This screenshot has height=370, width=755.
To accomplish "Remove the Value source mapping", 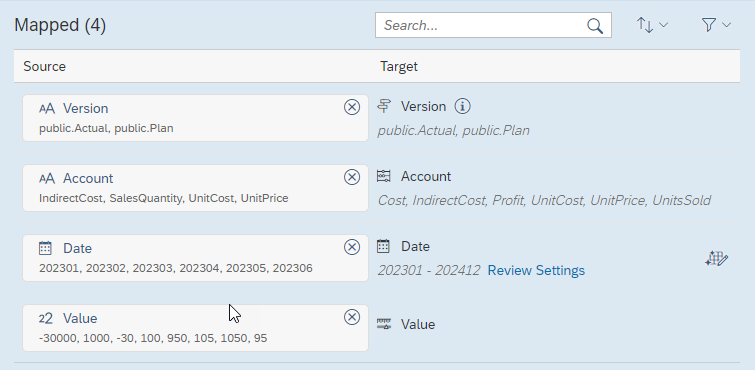I will tap(352, 317).
